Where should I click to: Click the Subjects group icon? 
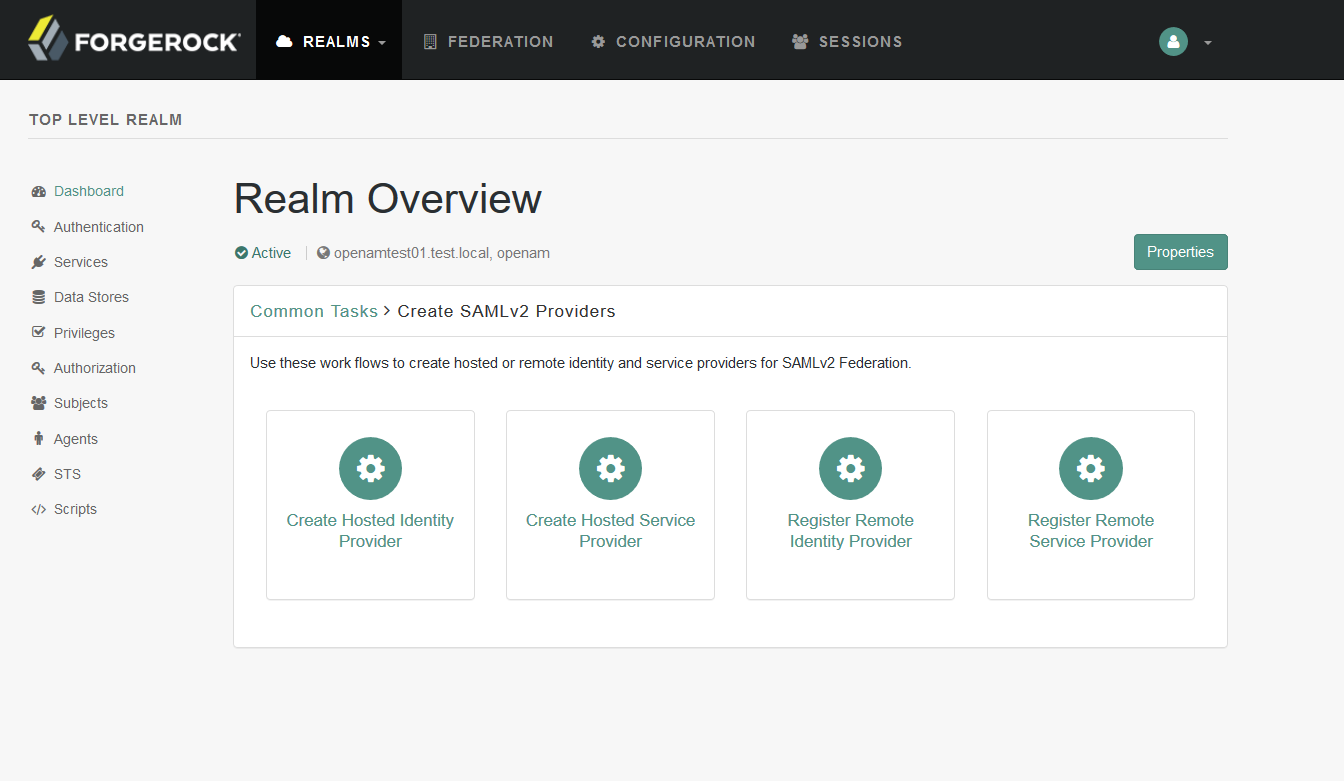point(39,403)
